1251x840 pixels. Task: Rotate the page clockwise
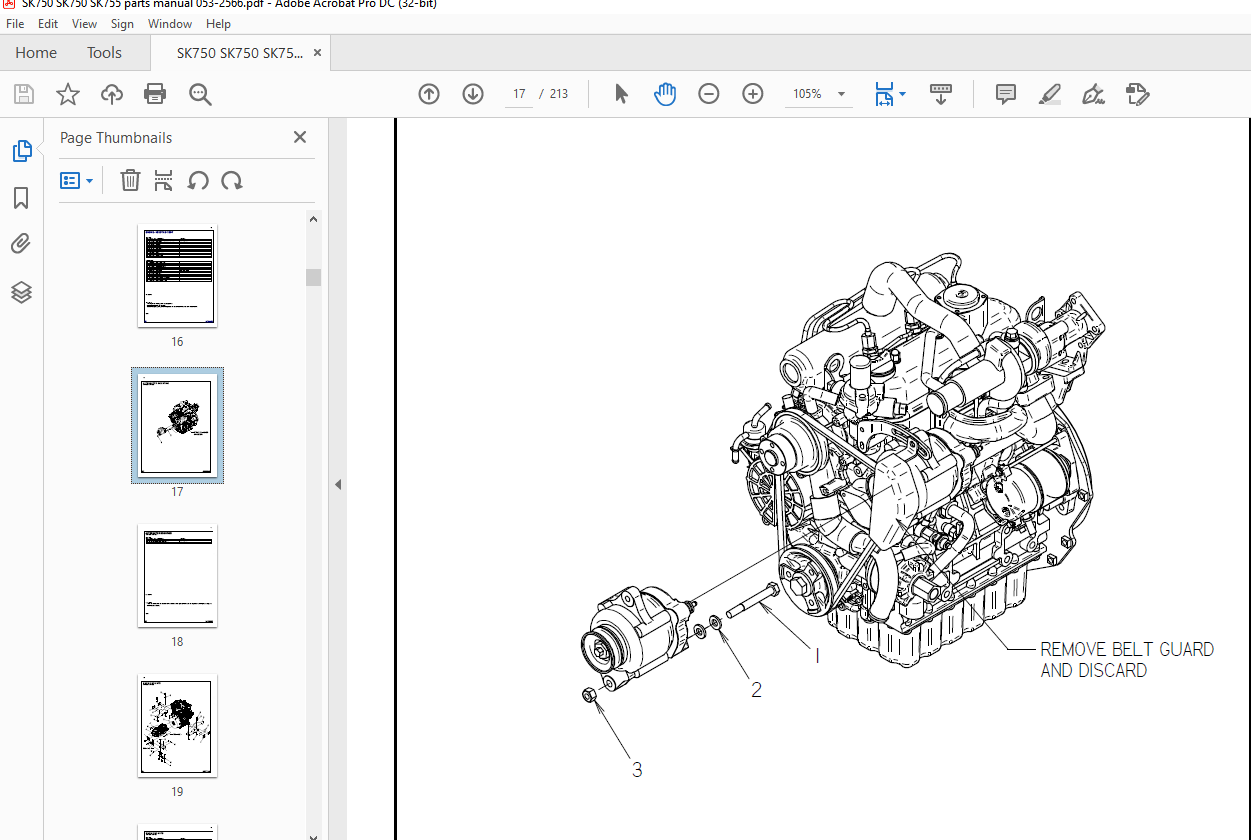(x=232, y=180)
